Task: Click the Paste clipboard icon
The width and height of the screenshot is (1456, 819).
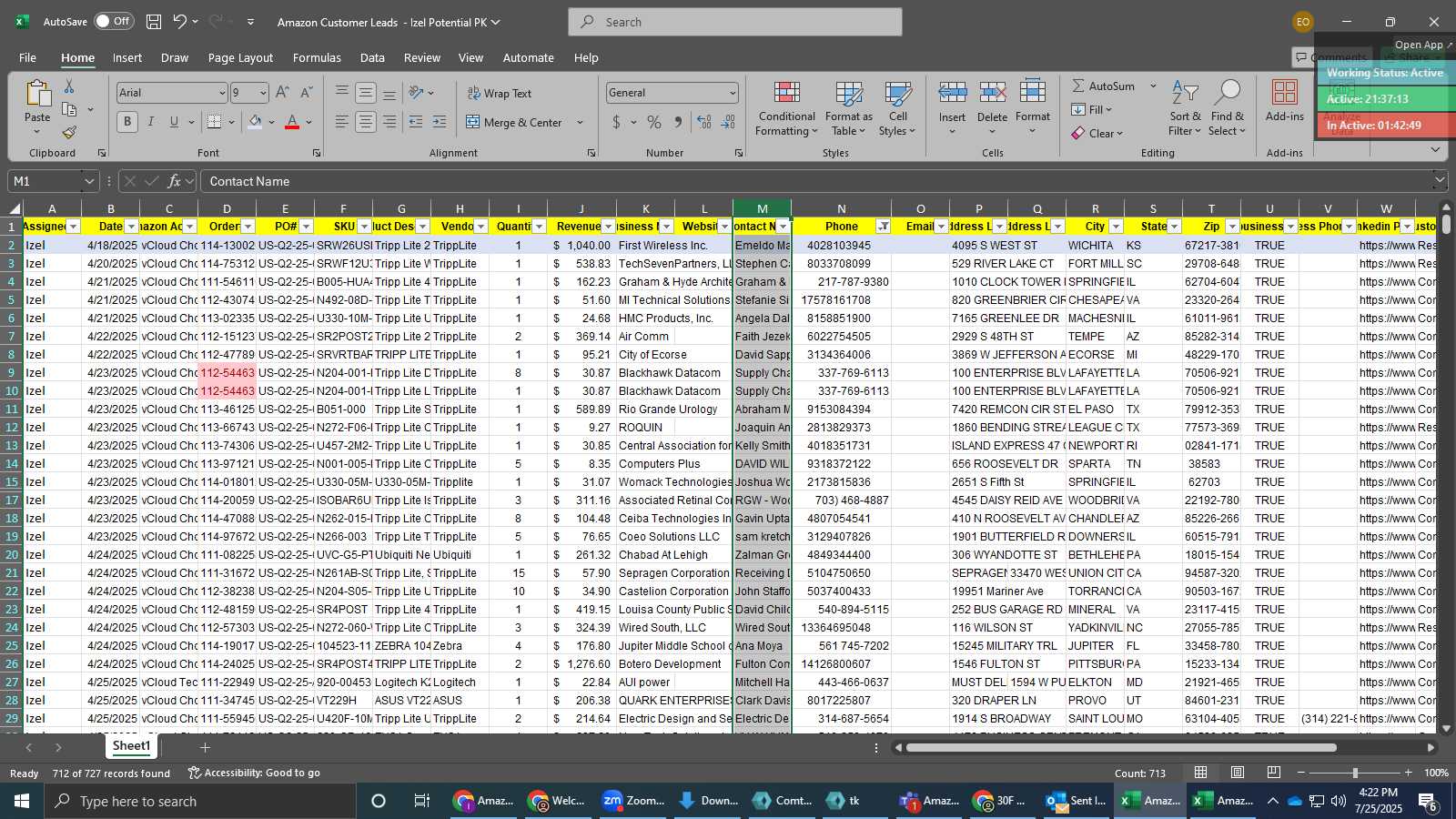Action: (37, 95)
